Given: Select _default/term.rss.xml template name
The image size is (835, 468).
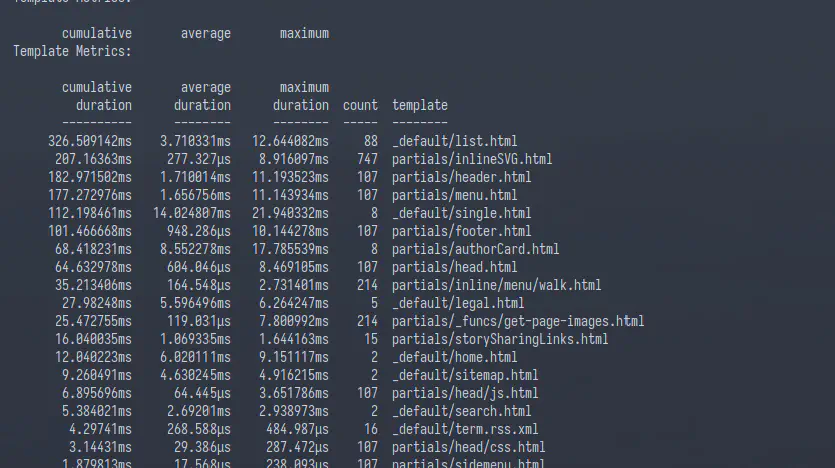Looking at the screenshot, I should 465,429.
